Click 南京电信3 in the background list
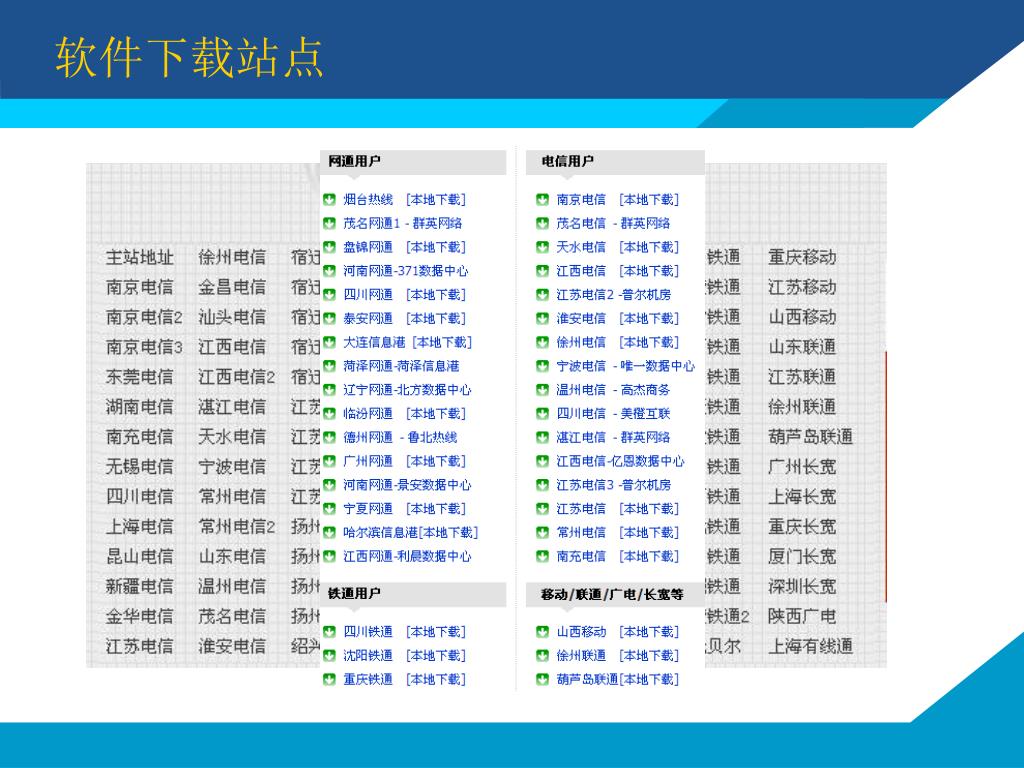The height and width of the screenshot is (768, 1024). tap(144, 347)
